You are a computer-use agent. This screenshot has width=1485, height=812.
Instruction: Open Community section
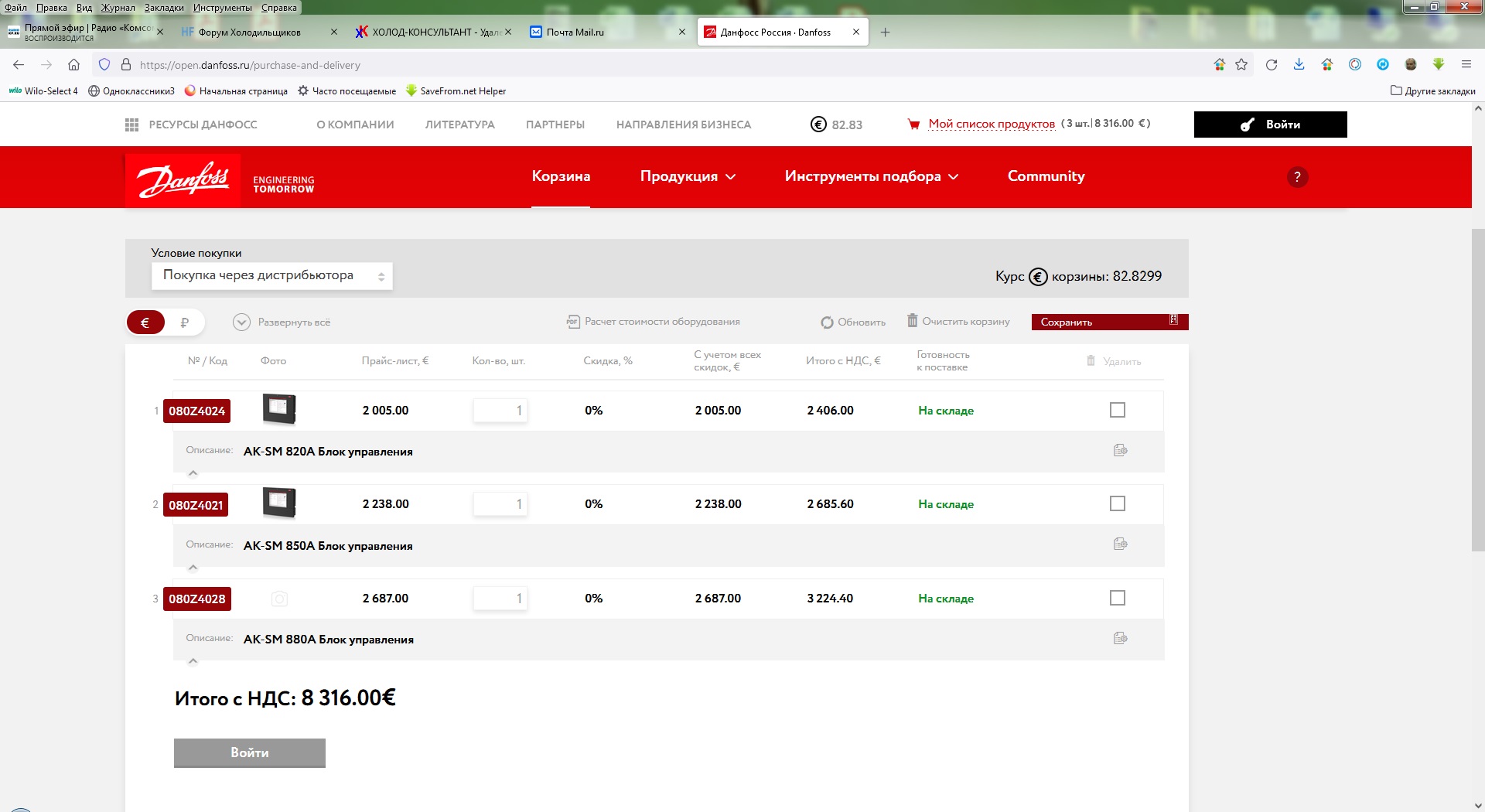pyautogui.click(x=1046, y=176)
